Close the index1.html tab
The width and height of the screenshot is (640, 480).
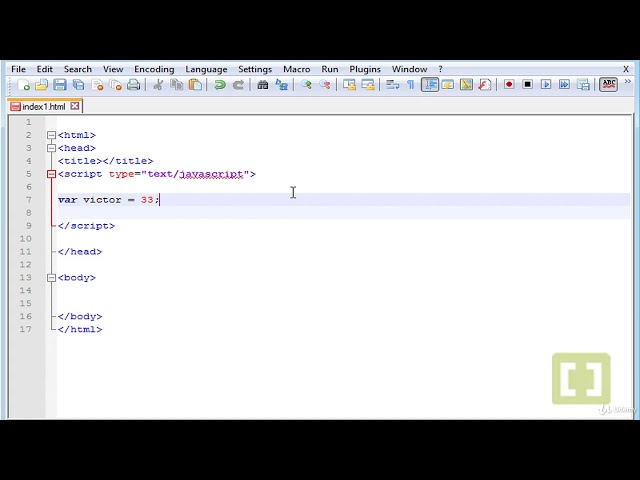point(75,106)
